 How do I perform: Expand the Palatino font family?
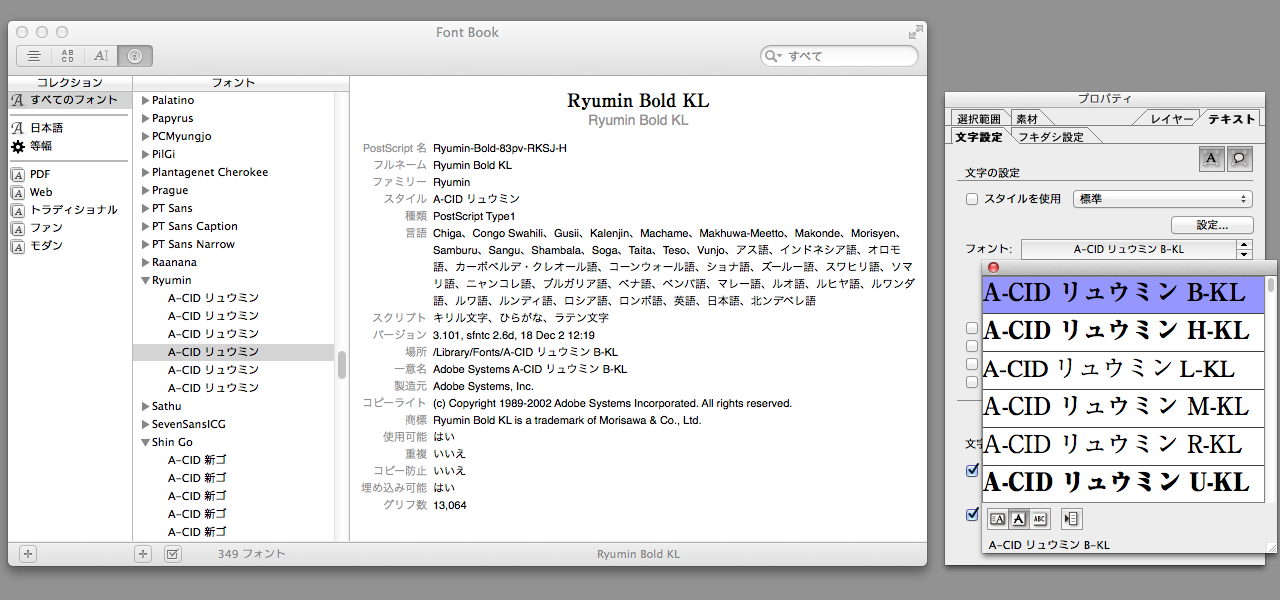[x=146, y=100]
